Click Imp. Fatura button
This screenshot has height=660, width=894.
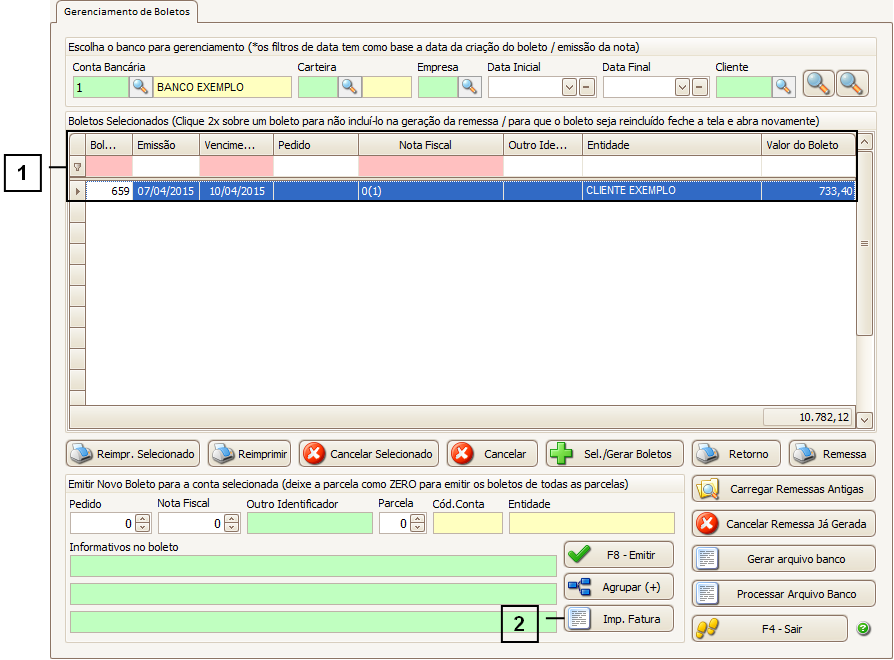pos(618,620)
